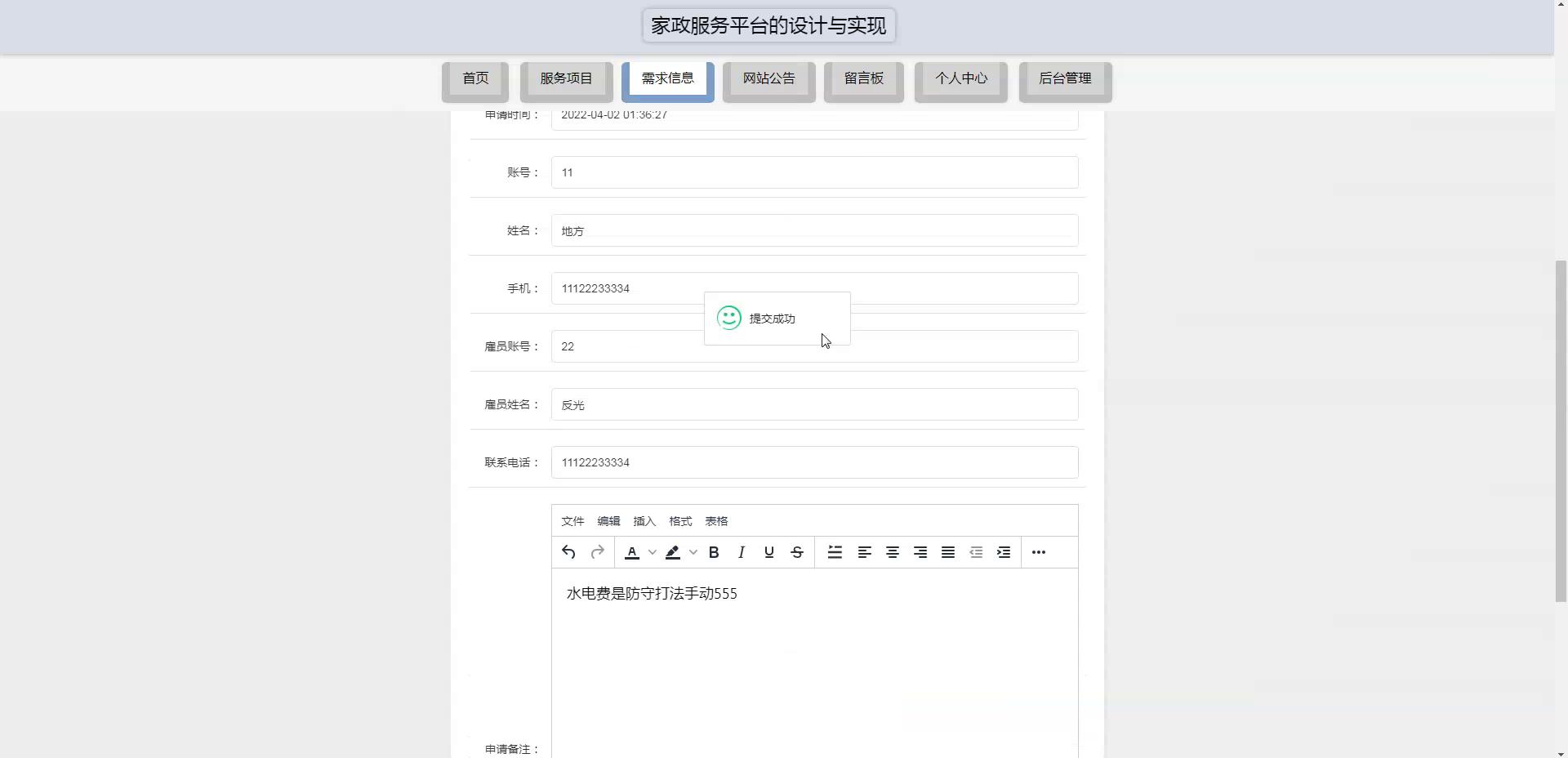This screenshot has width=1568, height=758.
Task: Toggle bold formatting in the editor
Action: 713,552
